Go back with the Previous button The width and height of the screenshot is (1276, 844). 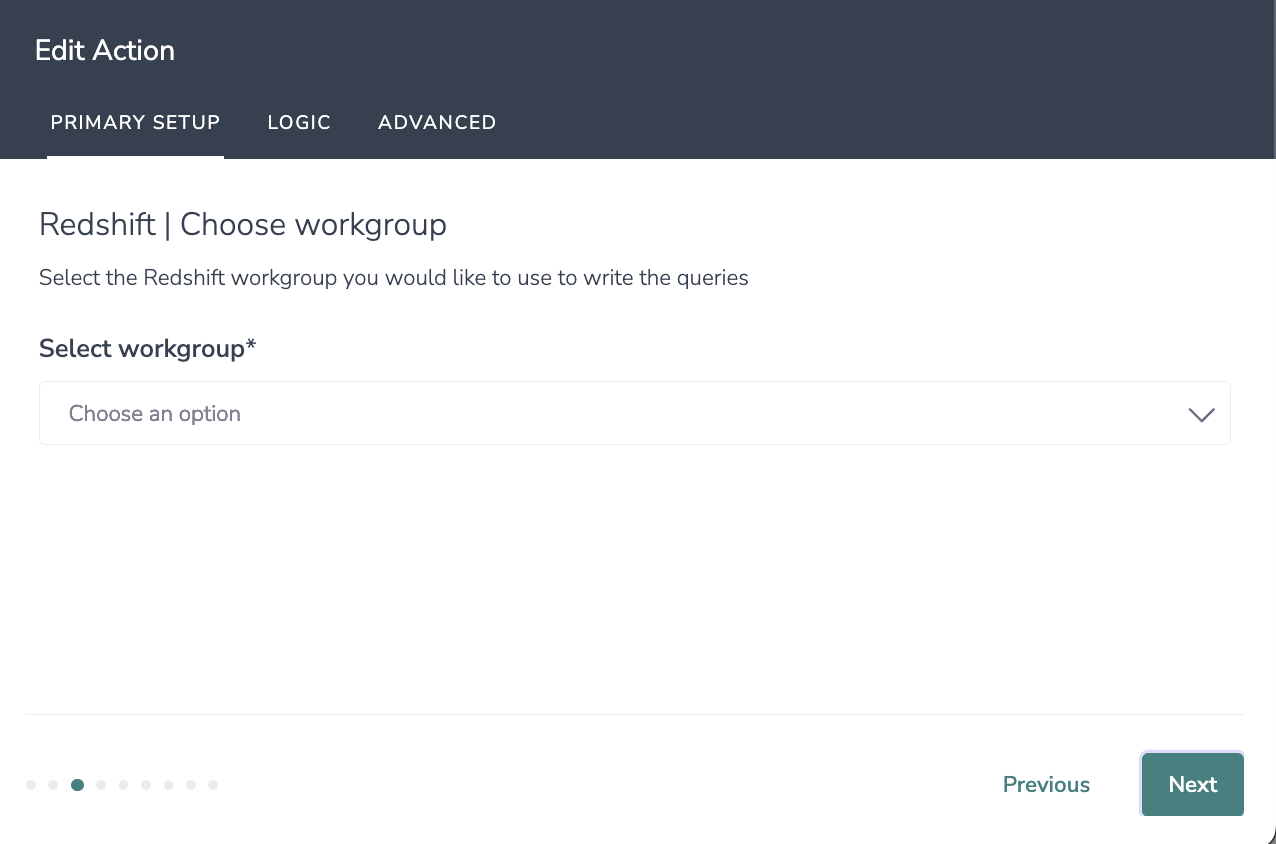[1046, 785]
